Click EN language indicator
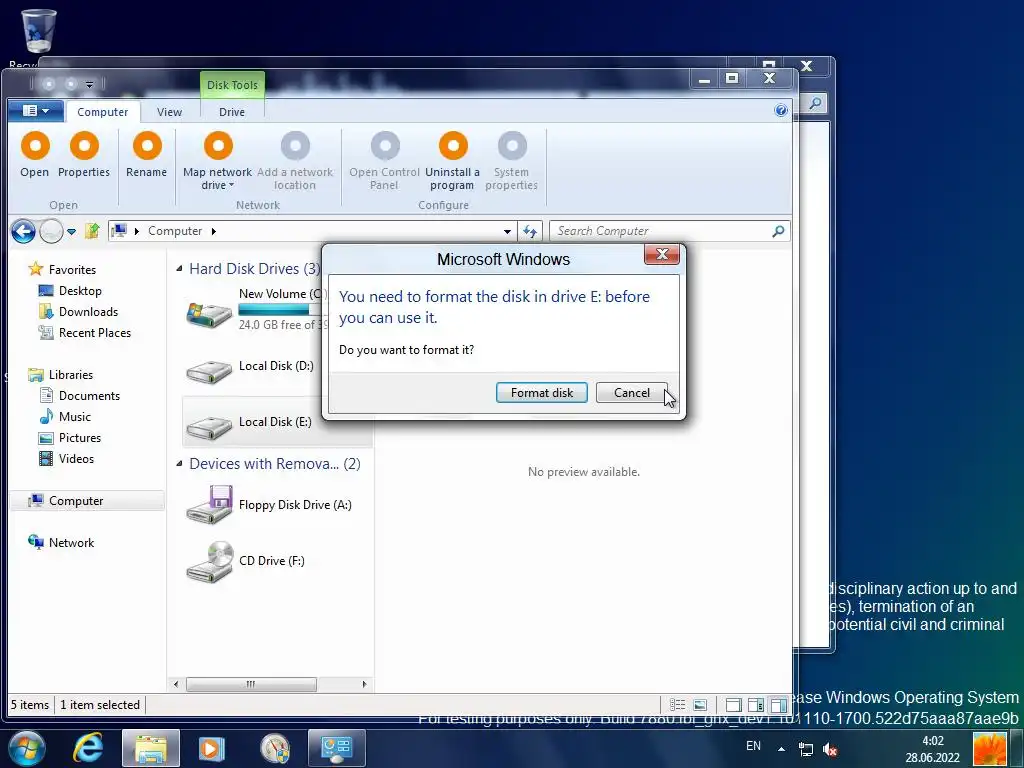 (753, 746)
